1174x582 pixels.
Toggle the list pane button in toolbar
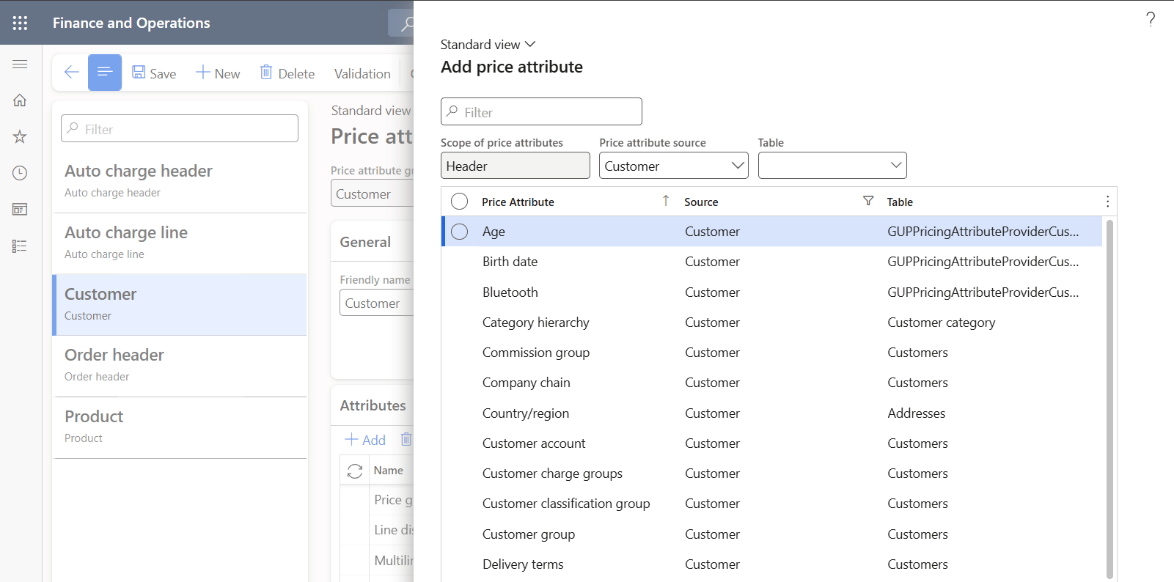coord(105,73)
